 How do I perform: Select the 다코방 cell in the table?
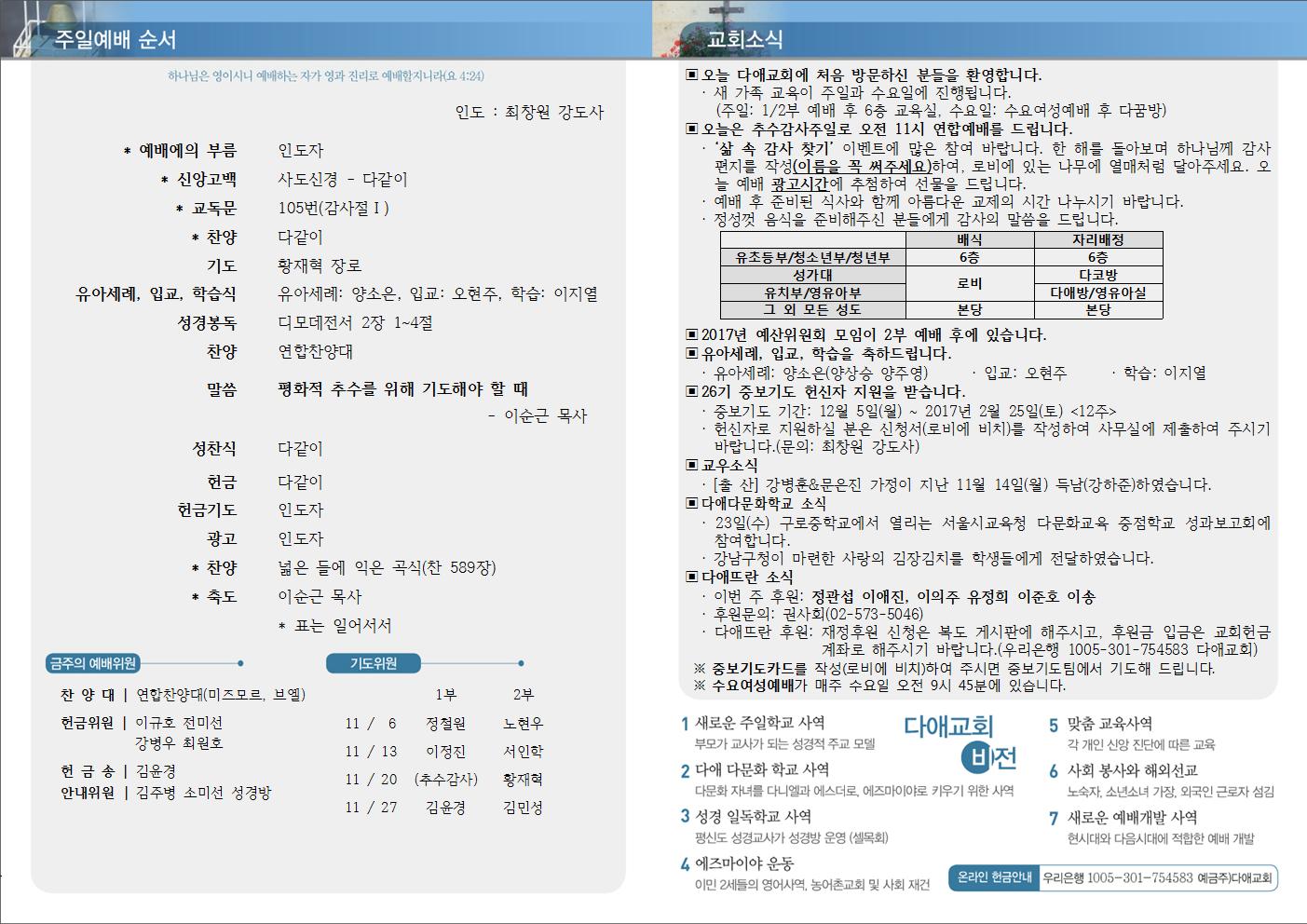pyautogui.click(x=1097, y=276)
